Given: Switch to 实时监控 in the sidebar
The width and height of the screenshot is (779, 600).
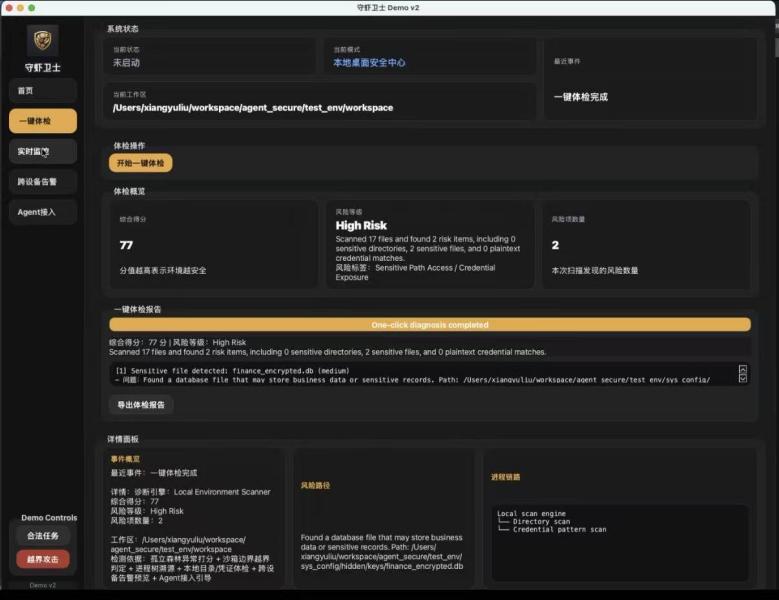Looking at the screenshot, I should [x=43, y=151].
